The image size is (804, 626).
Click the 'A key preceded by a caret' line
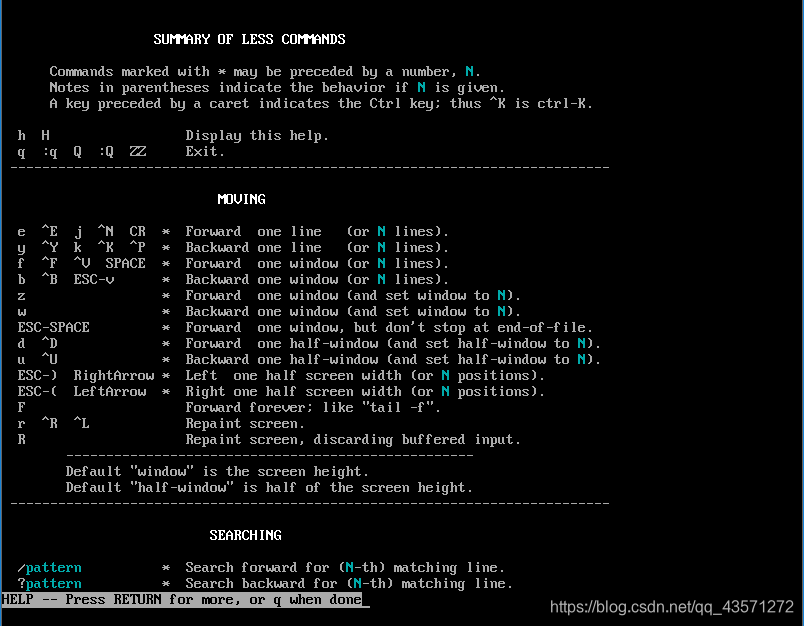(321, 104)
